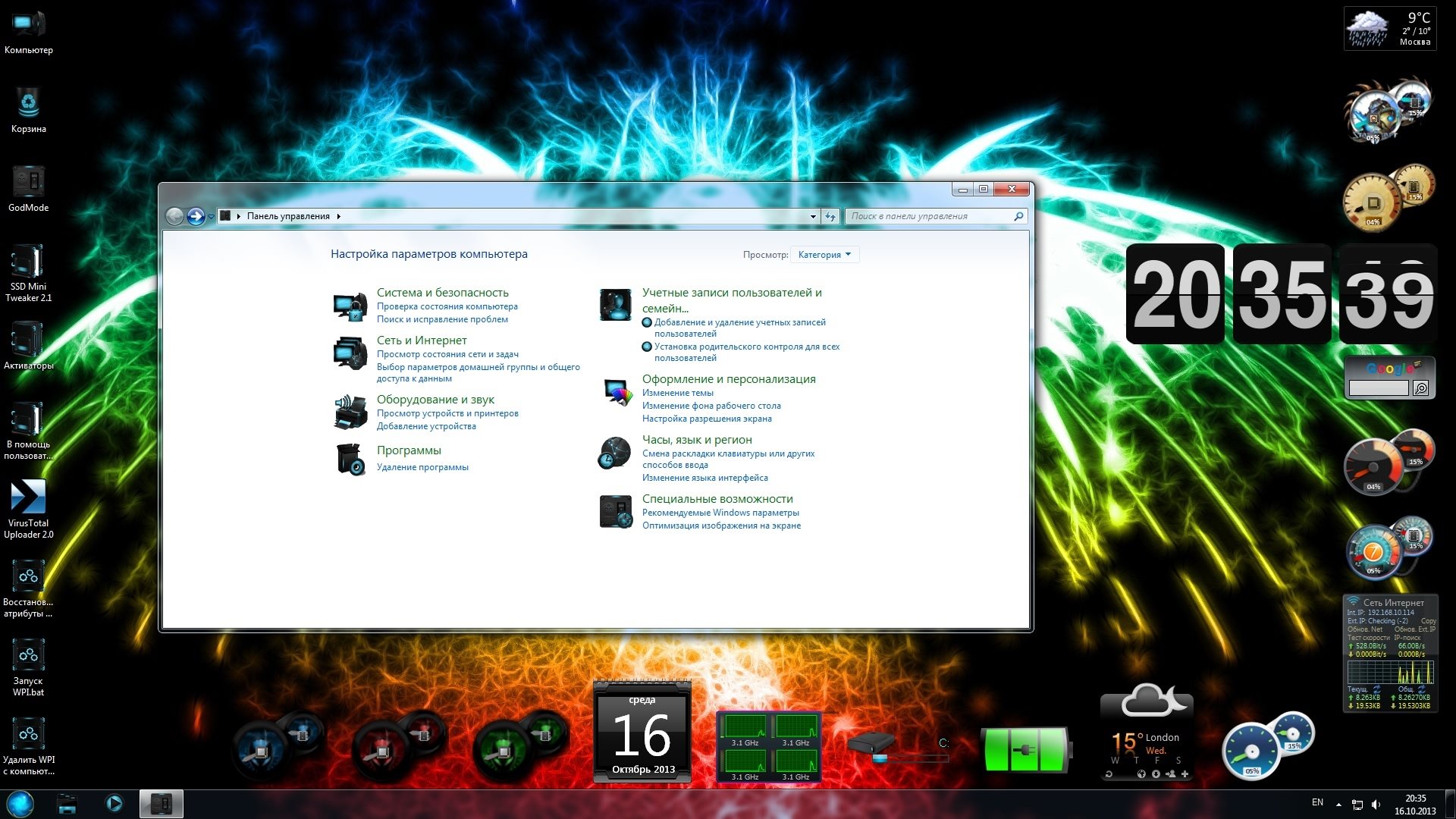1456x819 pixels.
Task: Click the EN language indicator
Action: 1317,802
